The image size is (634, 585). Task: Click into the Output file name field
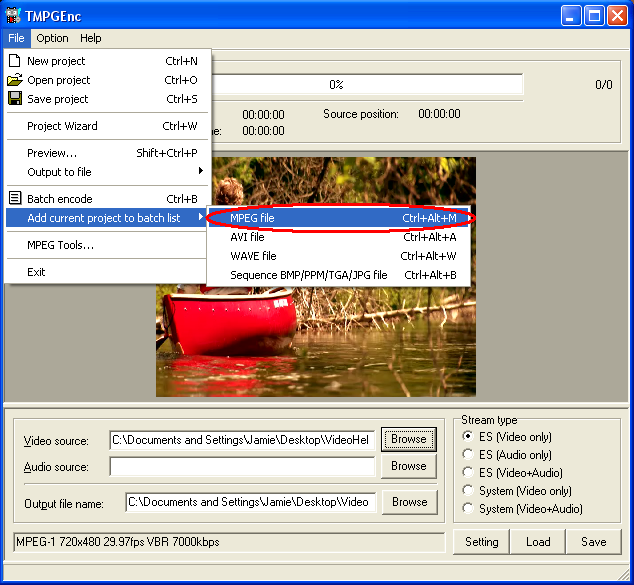pos(250,502)
